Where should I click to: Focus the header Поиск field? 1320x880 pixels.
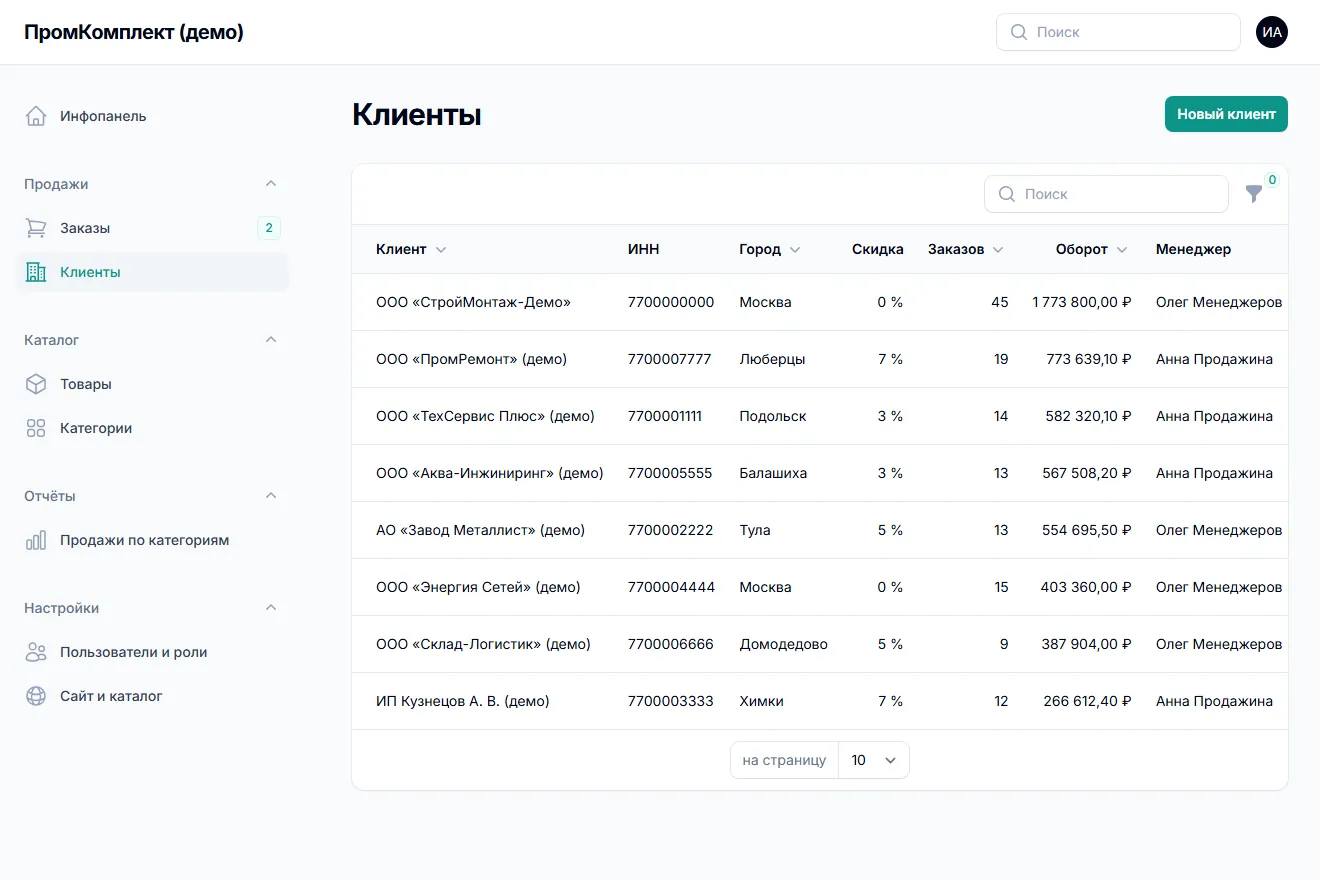[1118, 32]
